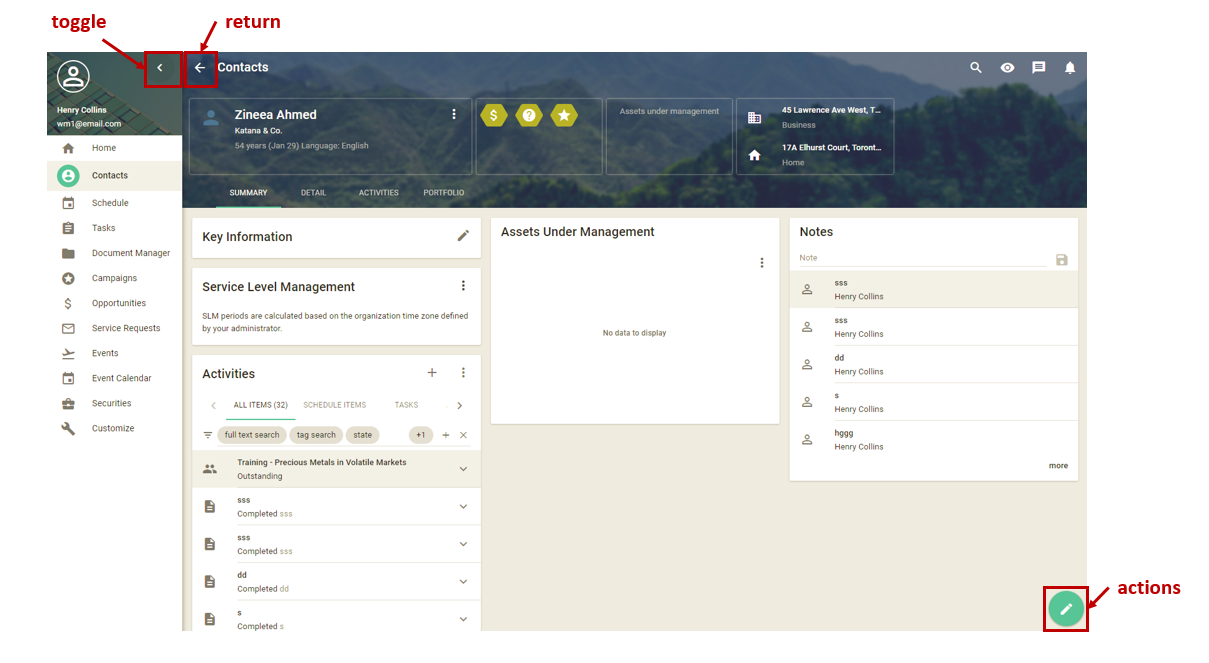Switch to the PORTFOLIO tab
Screen dimensions: 1209x663
pos(443,192)
